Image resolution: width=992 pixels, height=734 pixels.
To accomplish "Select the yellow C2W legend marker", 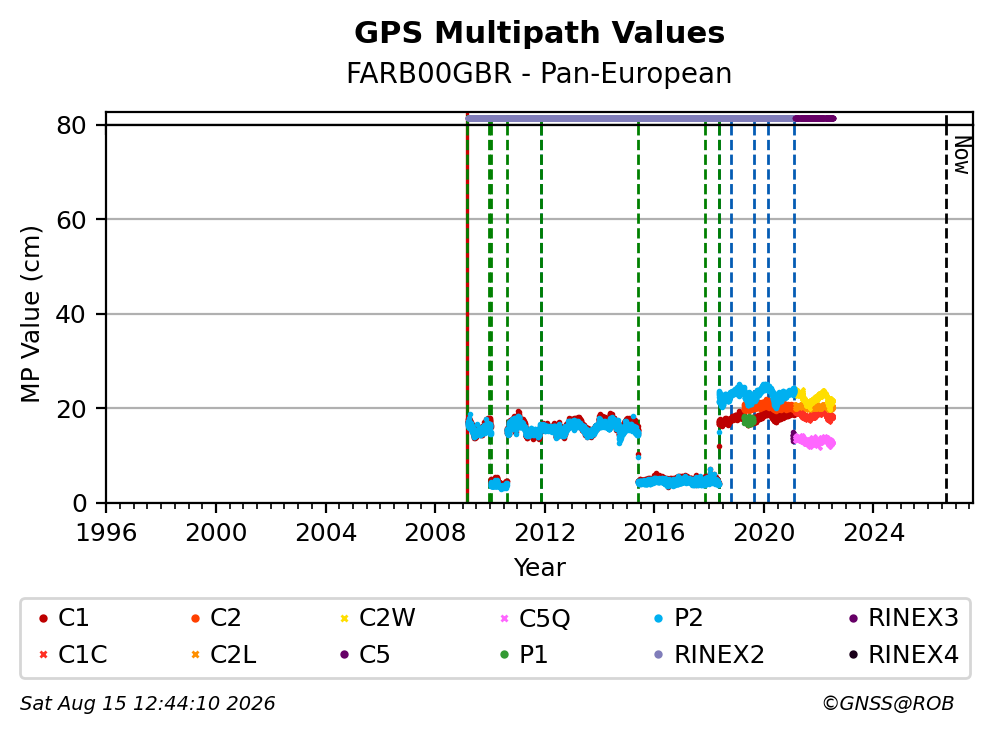I will (x=344, y=618).
